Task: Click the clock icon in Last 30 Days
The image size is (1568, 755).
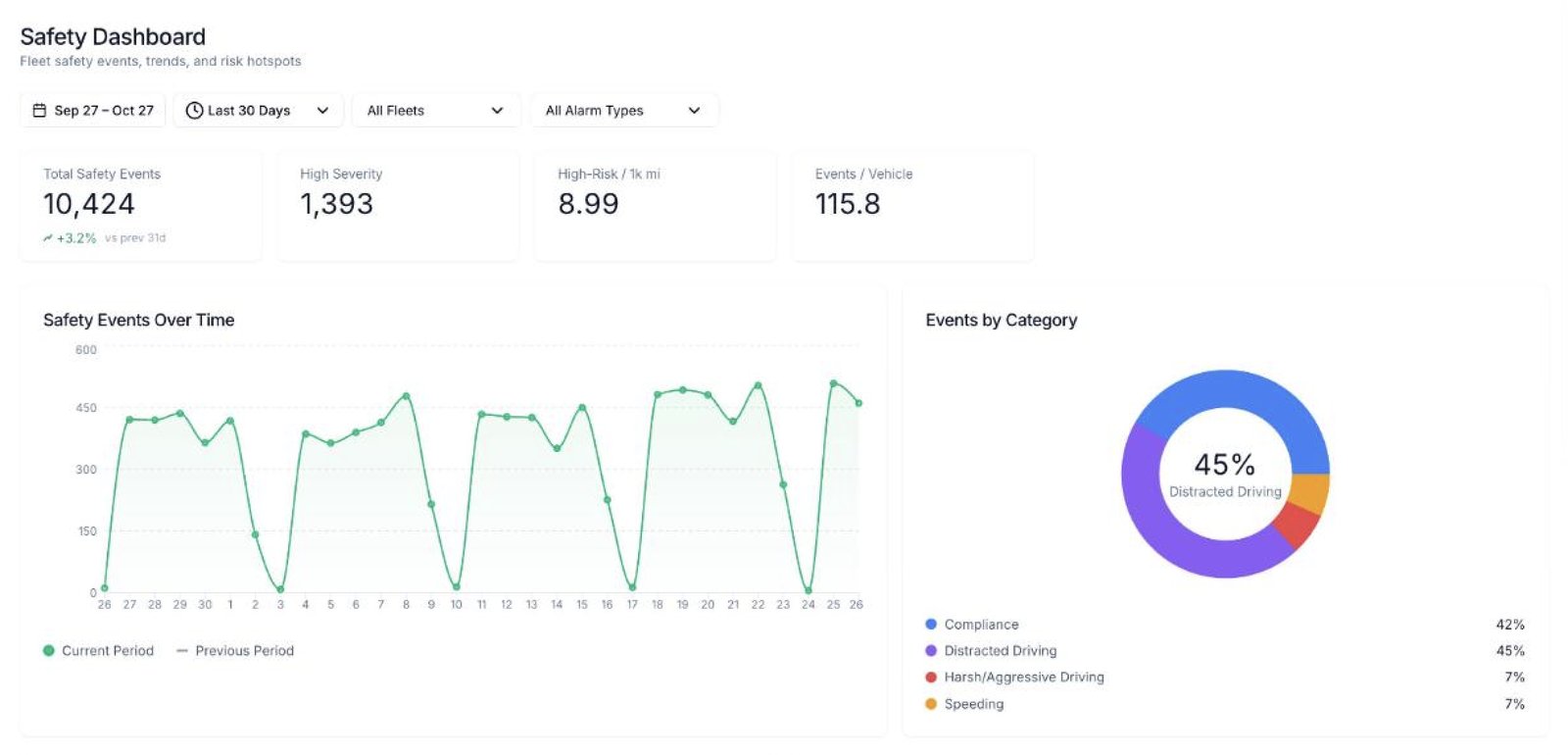Action: 194,111
